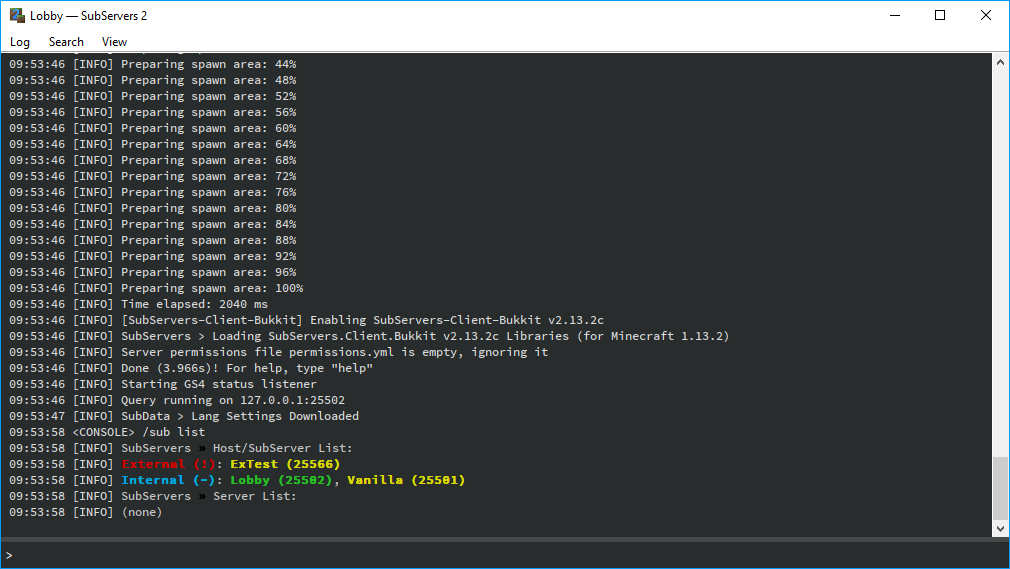Click 'Starting GS4 status listener' line
The image size is (1010, 569).
click(163, 384)
